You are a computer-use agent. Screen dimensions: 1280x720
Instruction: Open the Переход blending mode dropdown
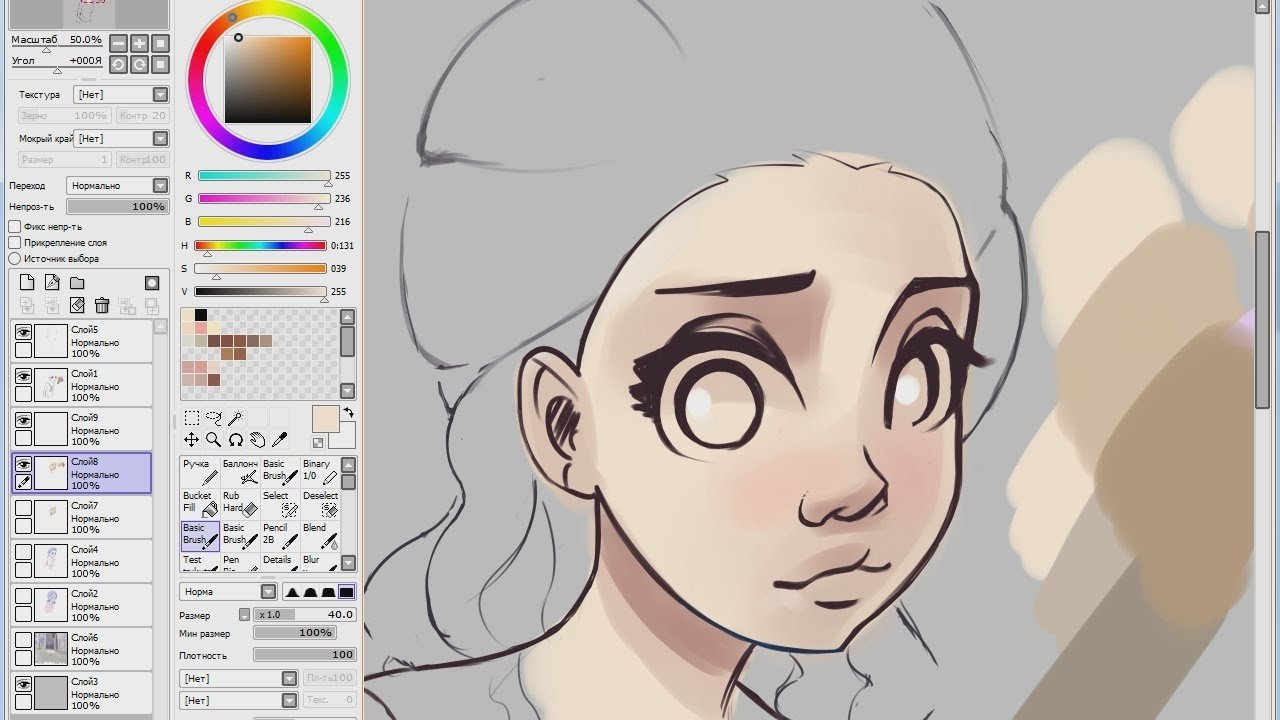tap(118, 186)
